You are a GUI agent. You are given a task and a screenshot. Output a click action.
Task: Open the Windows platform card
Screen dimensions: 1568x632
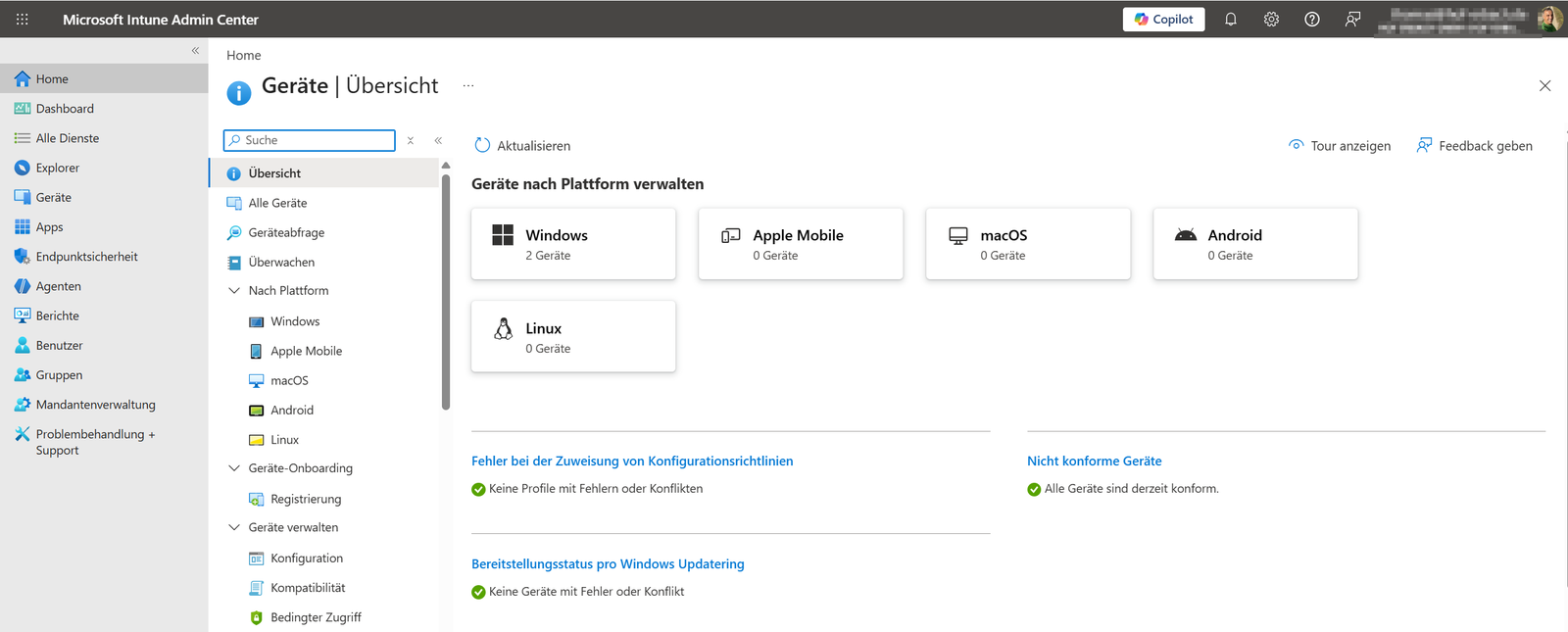coord(573,244)
